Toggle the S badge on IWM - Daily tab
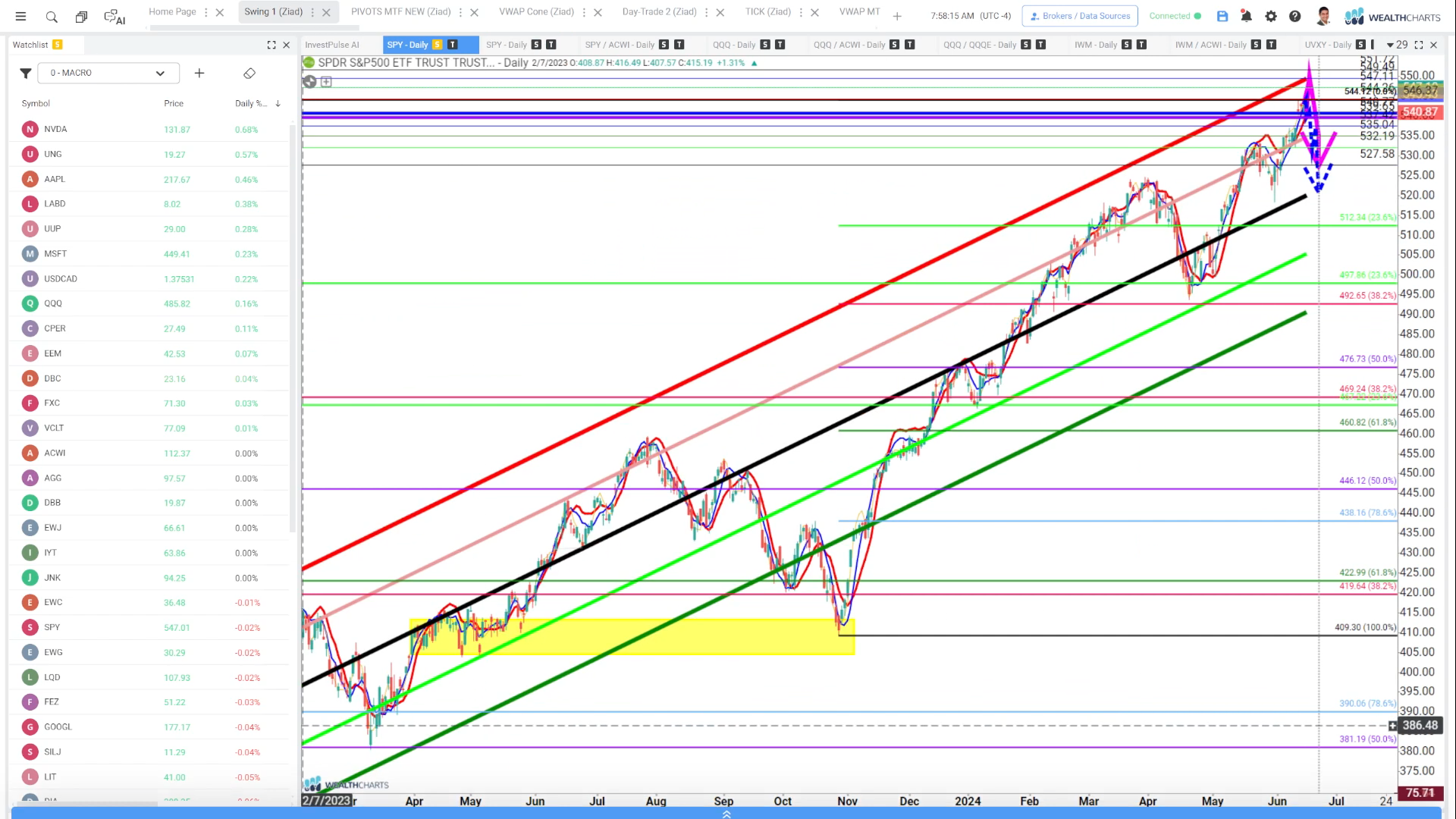The height and width of the screenshot is (819, 1456). point(1127,45)
